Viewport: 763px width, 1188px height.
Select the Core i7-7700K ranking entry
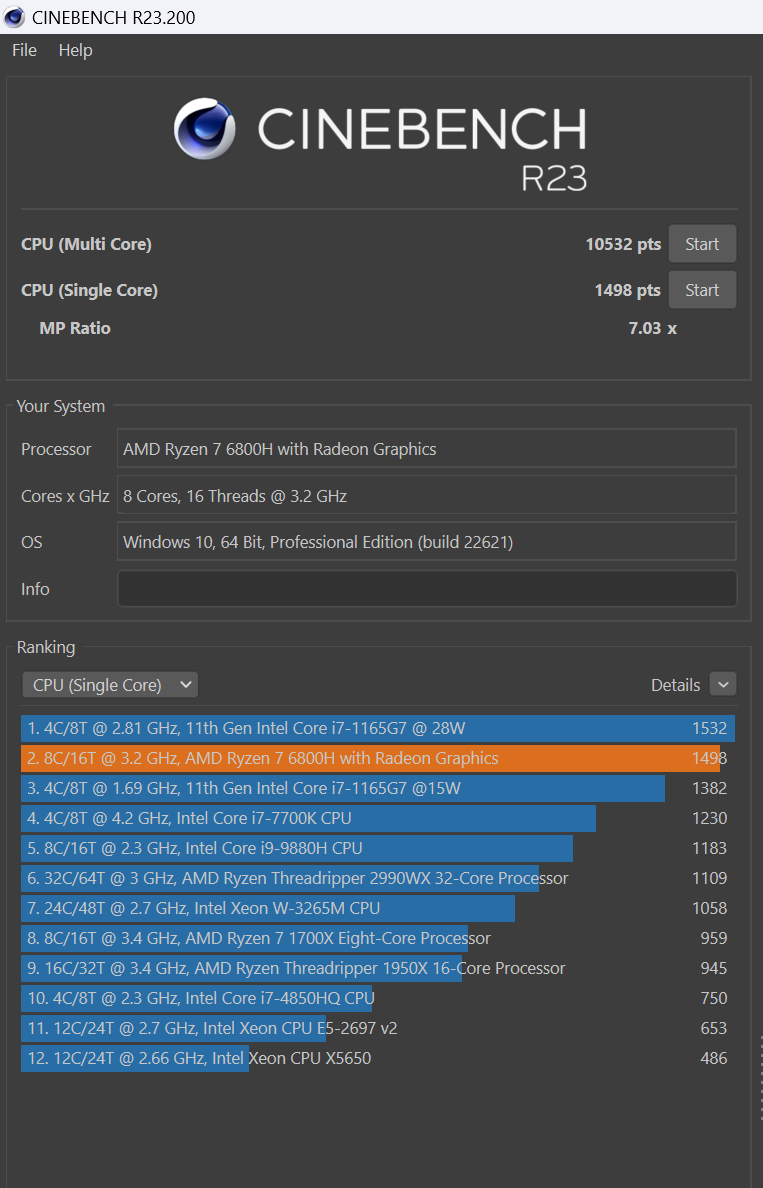377,818
